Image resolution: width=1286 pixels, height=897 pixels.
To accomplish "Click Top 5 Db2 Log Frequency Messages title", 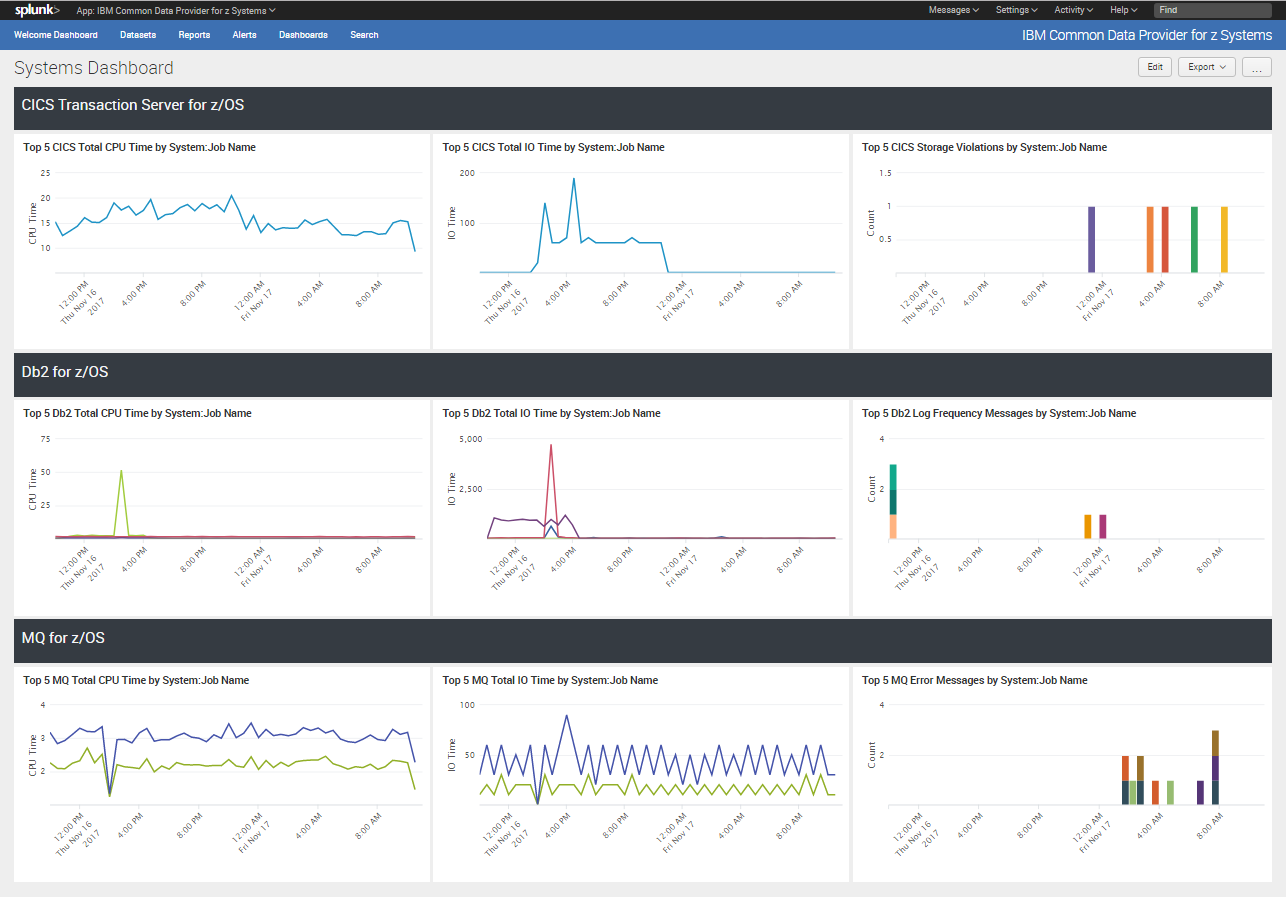I will pyautogui.click(x=999, y=413).
